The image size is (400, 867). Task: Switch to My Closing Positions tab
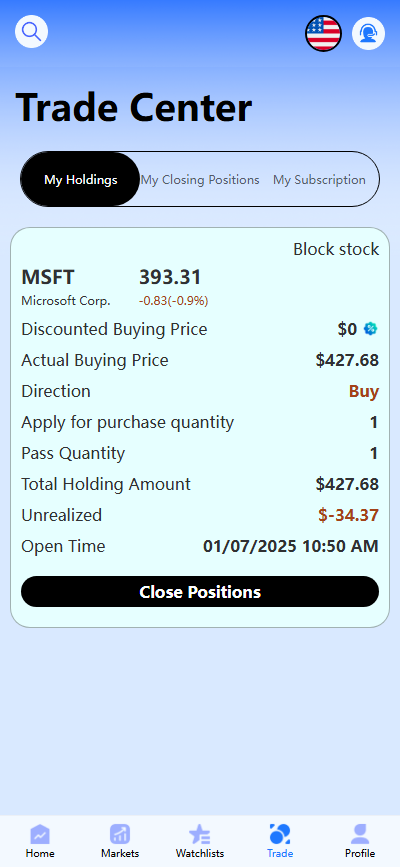tap(200, 180)
